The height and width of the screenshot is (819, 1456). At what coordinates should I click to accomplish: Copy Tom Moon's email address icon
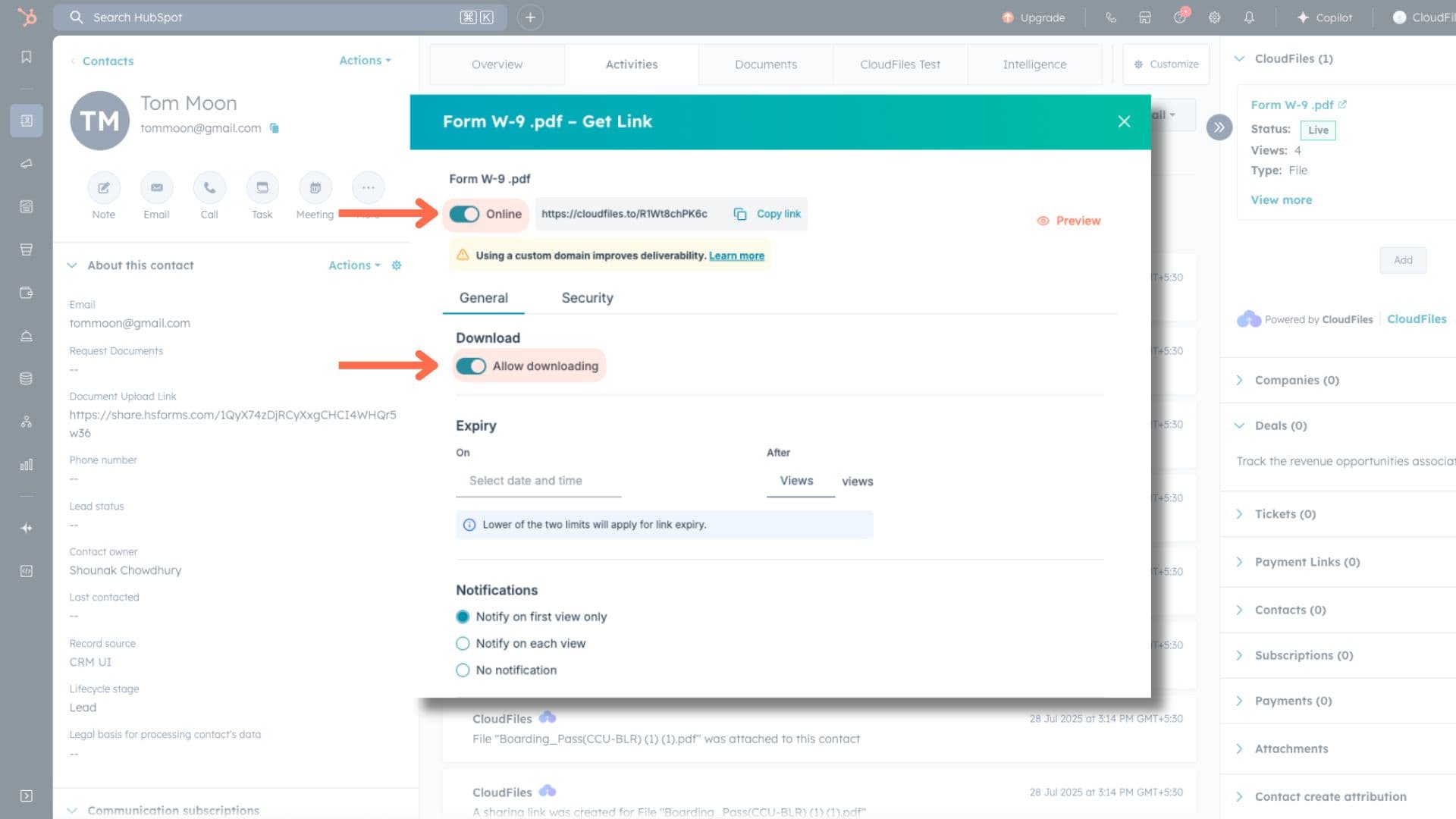click(x=275, y=128)
